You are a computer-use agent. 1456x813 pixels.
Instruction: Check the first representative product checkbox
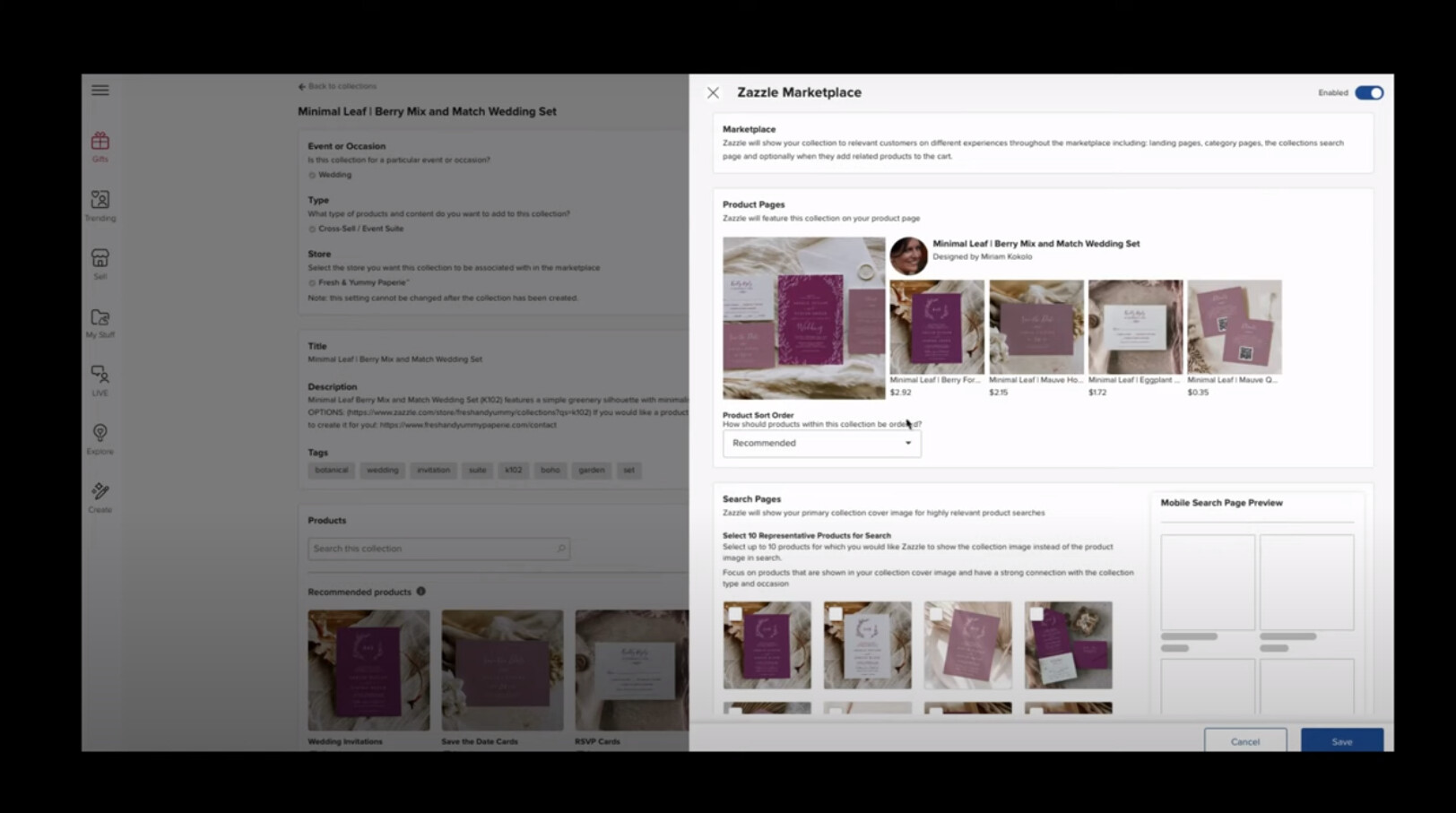click(735, 614)
